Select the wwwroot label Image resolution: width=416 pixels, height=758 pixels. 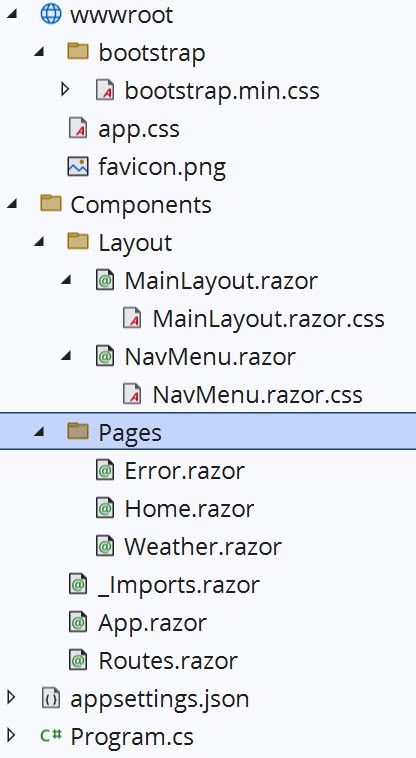[x=121, y=15]
